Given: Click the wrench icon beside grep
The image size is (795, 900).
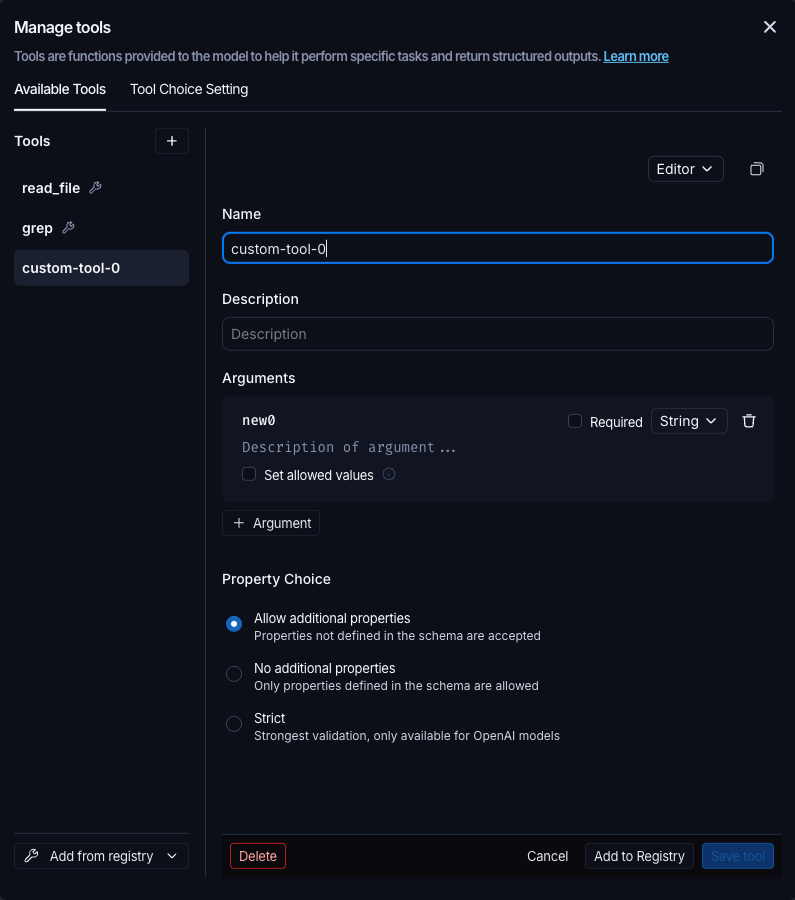Looking at the screenshot, I should tap(68, 228).
